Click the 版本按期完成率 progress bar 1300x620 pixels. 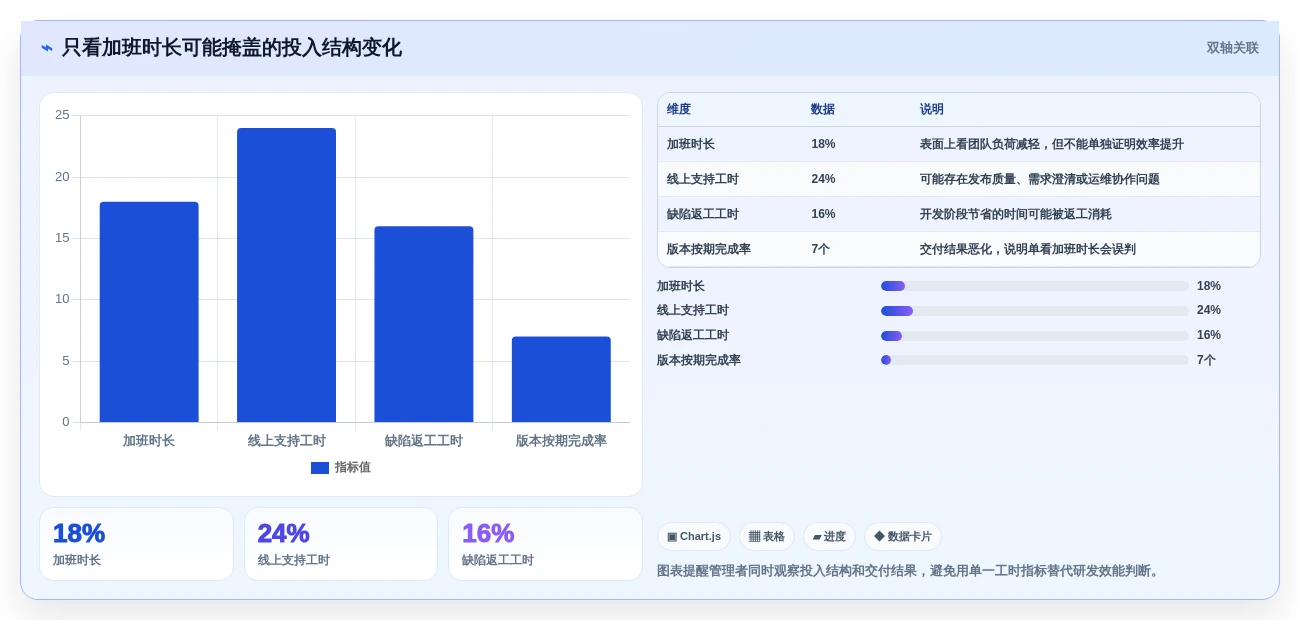coord(1035,360)
